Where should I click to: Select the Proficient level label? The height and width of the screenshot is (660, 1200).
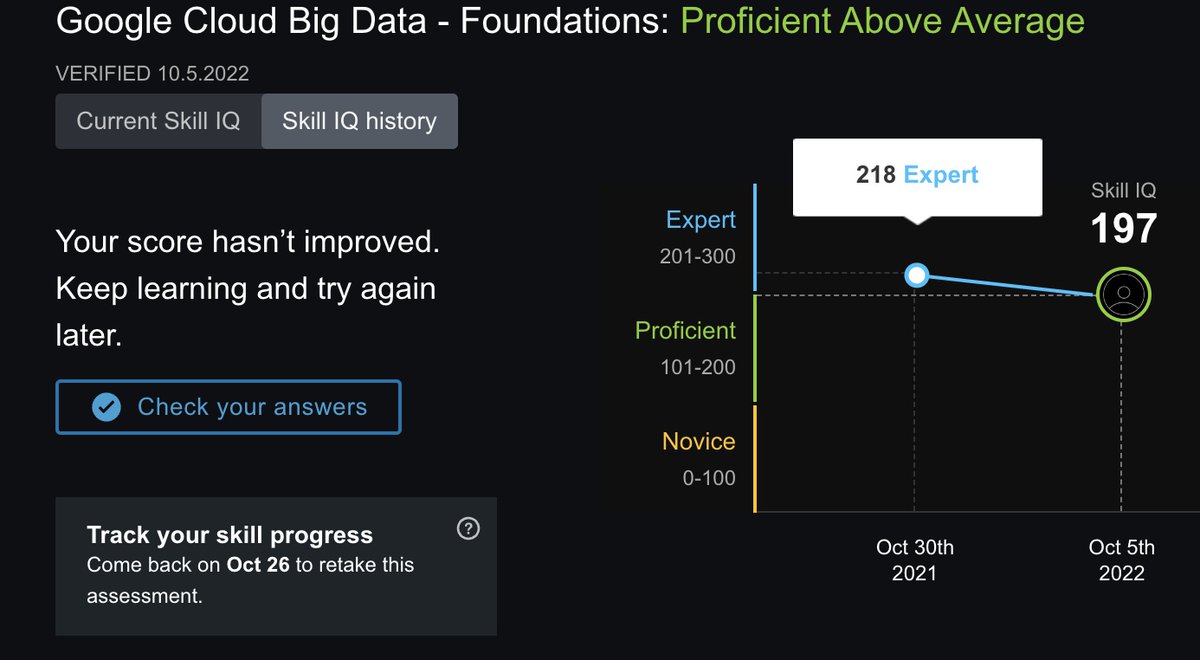pos(685,330)
